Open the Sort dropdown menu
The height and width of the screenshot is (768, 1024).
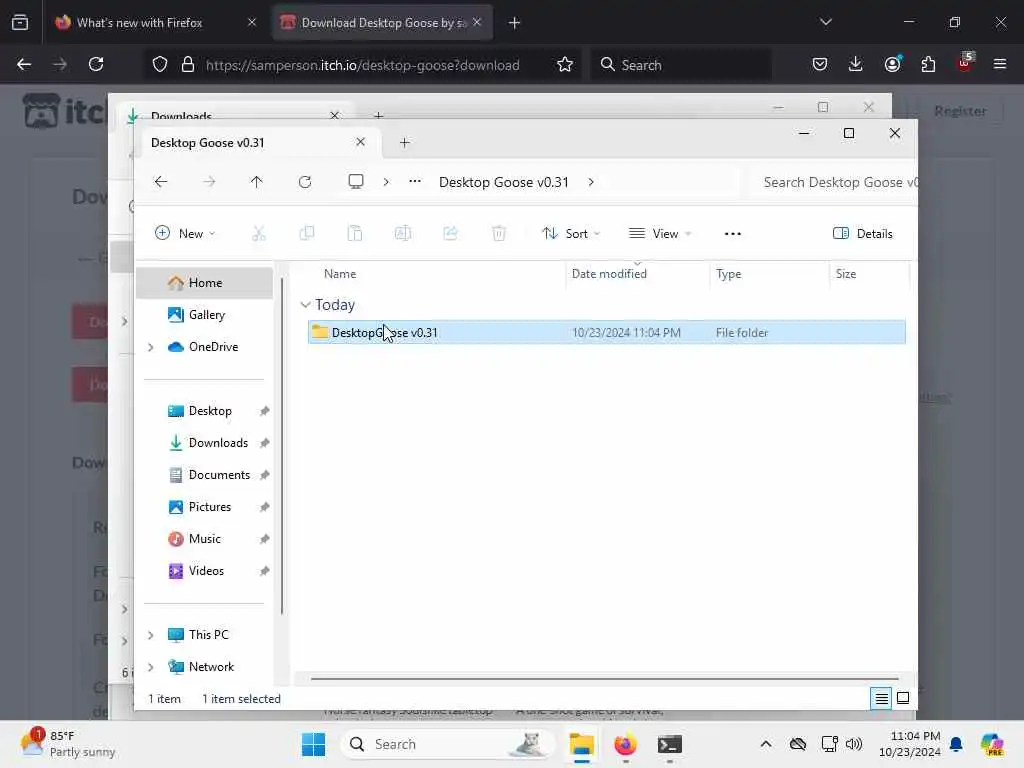coord(571,234)
